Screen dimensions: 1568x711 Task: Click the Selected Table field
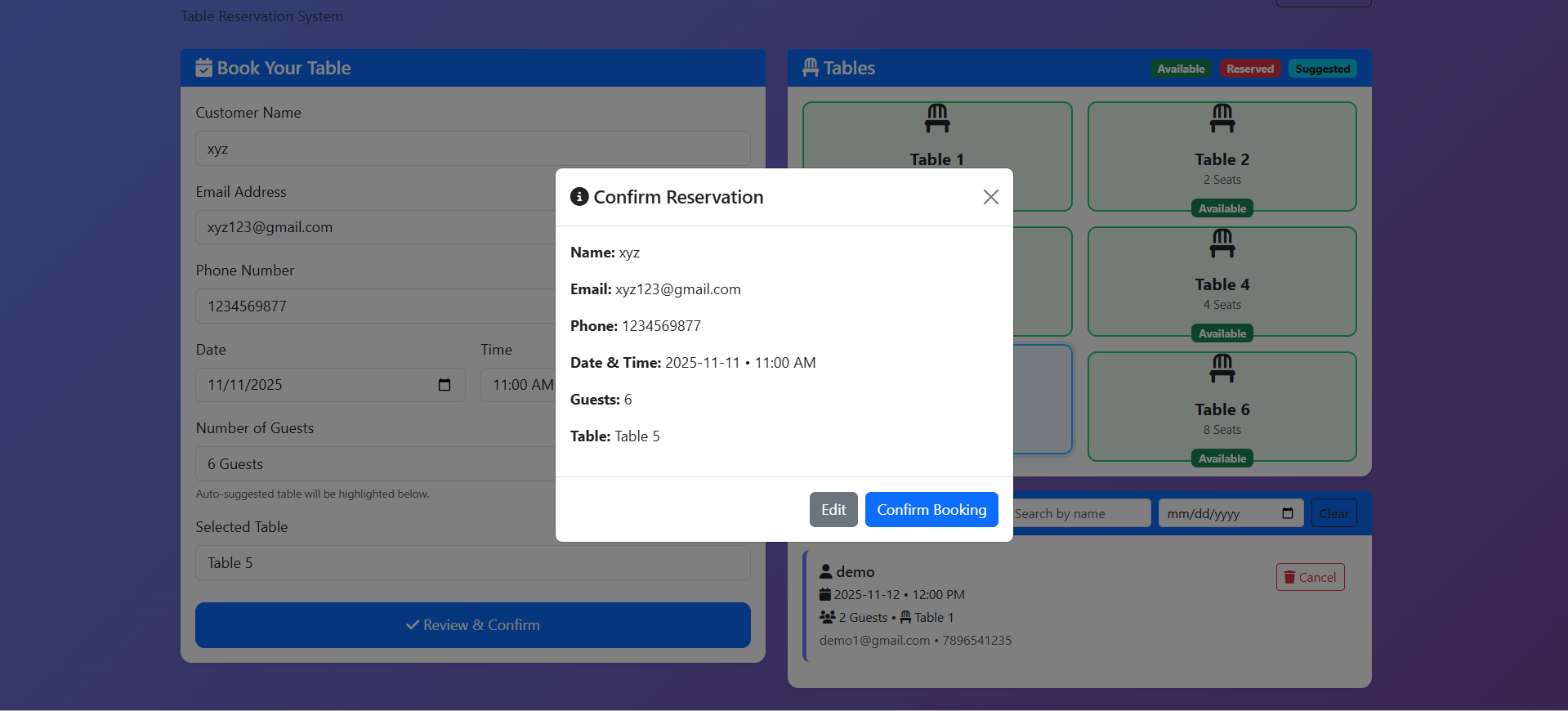click(473, 563)
